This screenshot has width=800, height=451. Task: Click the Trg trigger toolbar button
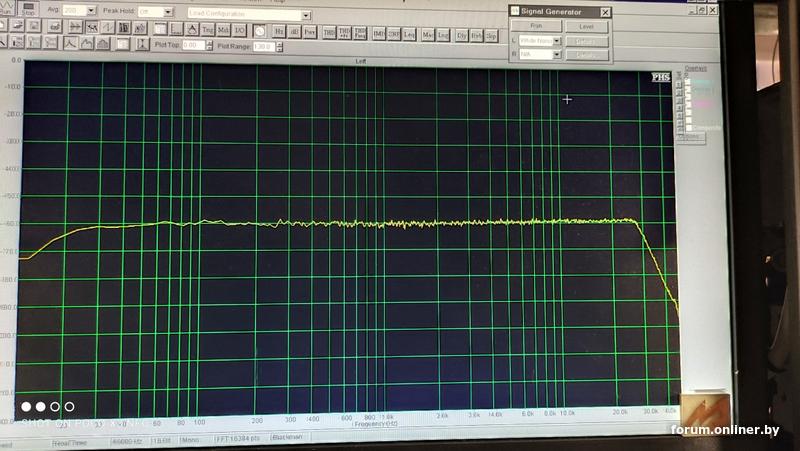208,30
